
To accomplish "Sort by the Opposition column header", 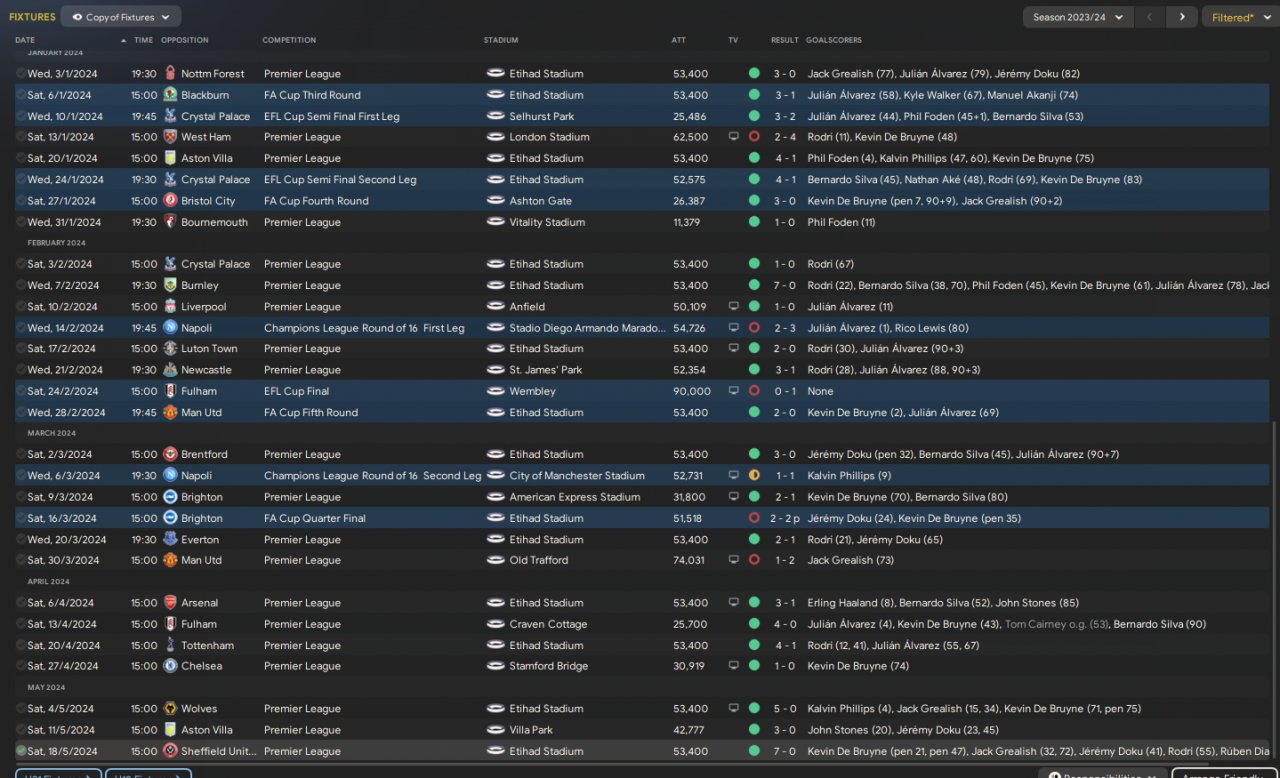I will pos(185,40).
